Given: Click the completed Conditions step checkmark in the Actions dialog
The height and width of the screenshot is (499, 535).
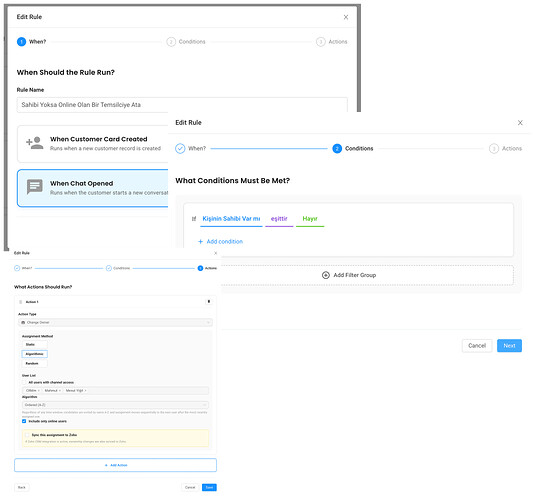Looking at the screenshot, I should coord(109,268).
